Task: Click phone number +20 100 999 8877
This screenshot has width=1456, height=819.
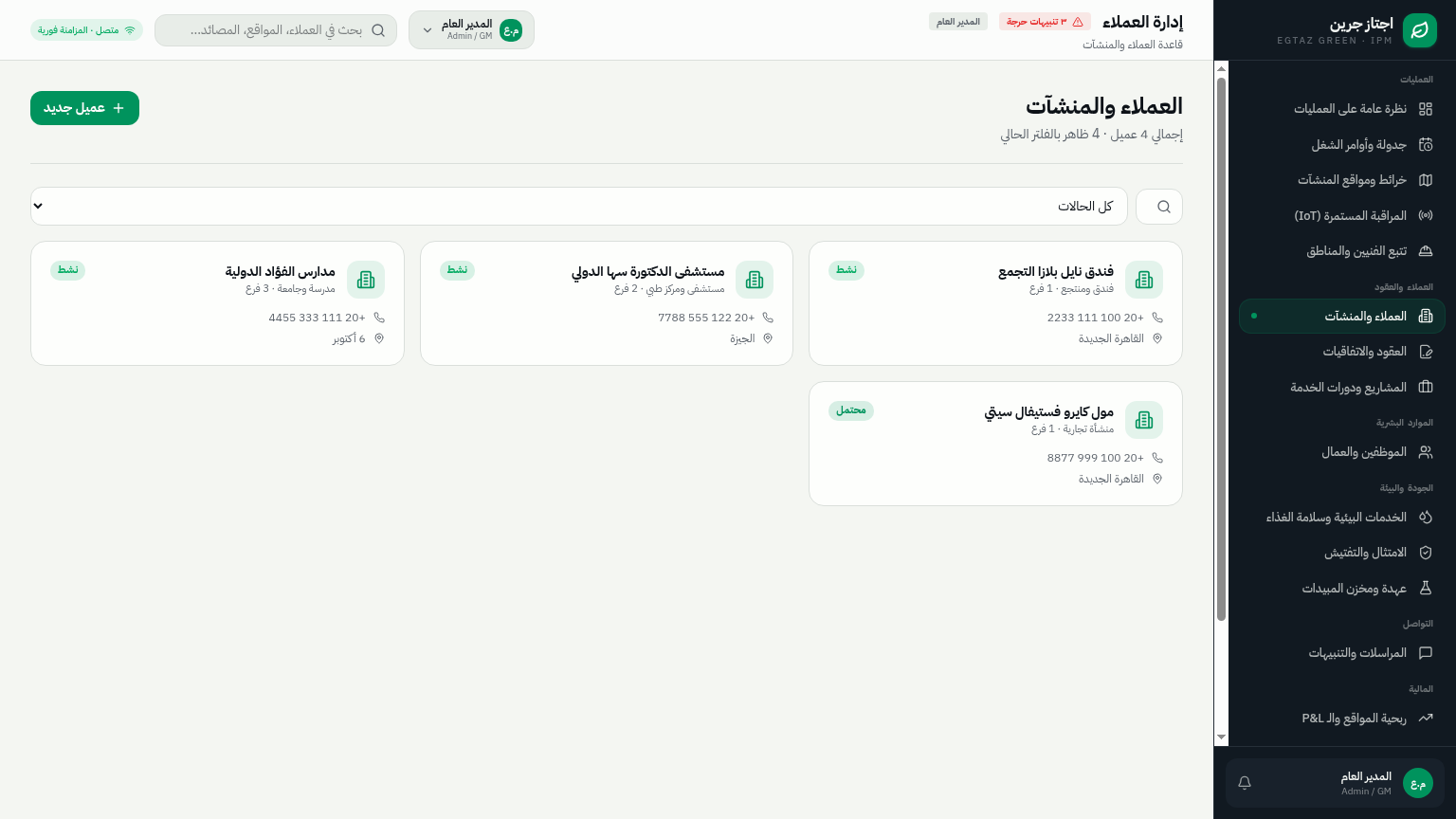Action: [1095, 458]
